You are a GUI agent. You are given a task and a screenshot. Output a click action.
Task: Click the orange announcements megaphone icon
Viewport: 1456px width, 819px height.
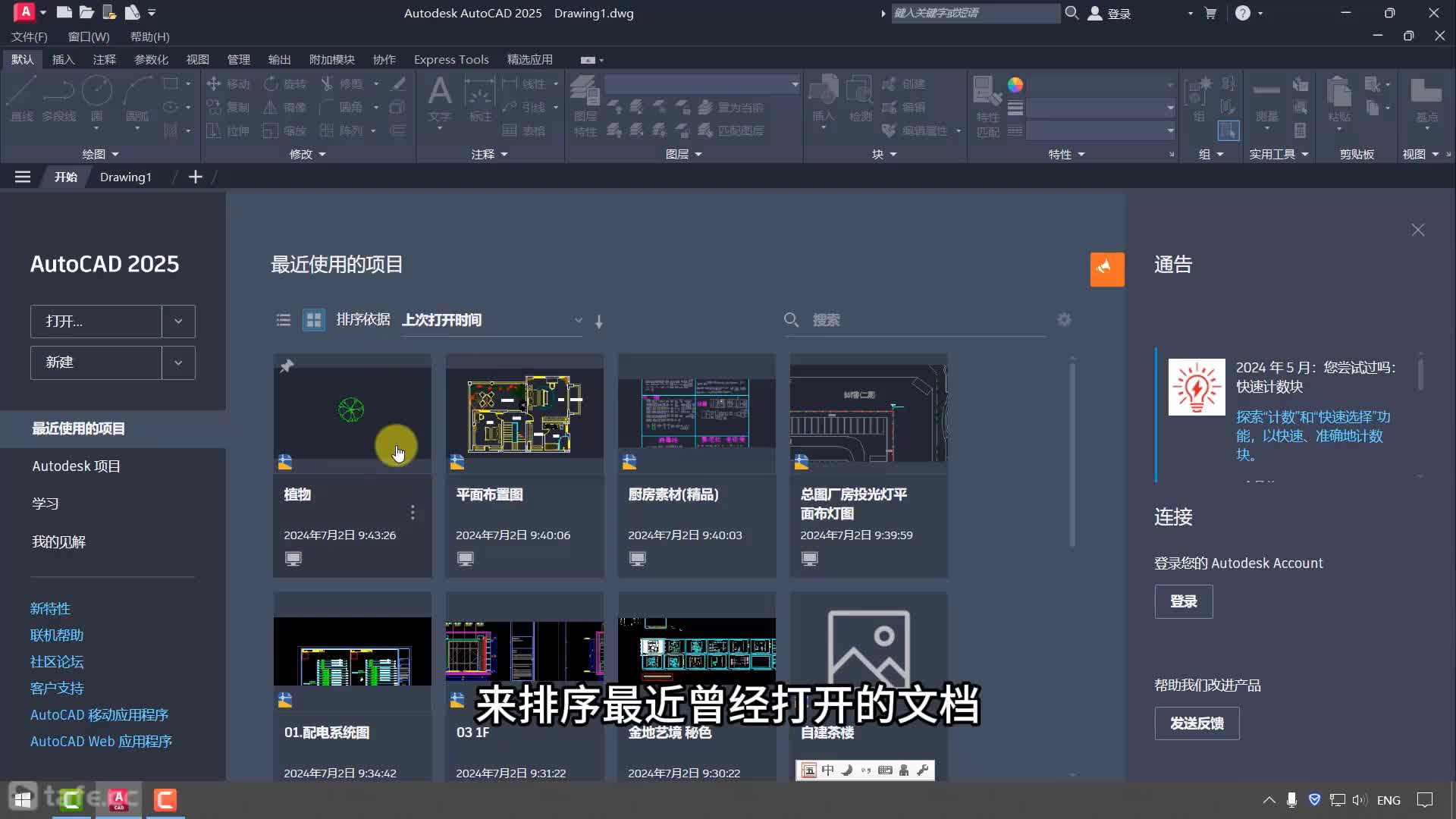pos(1107,269)
